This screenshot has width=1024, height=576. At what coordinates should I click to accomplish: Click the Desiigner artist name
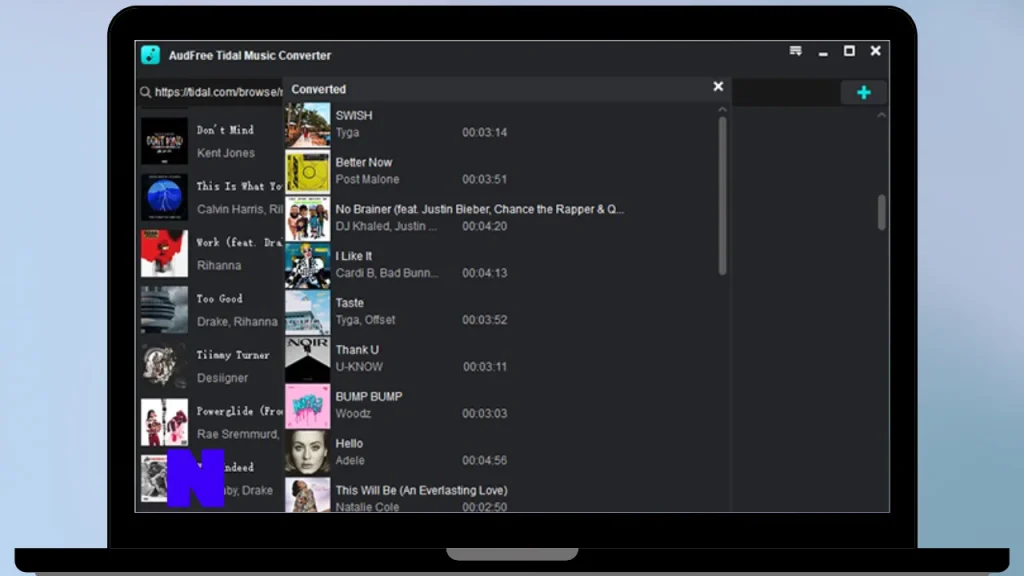click(223, 378)
